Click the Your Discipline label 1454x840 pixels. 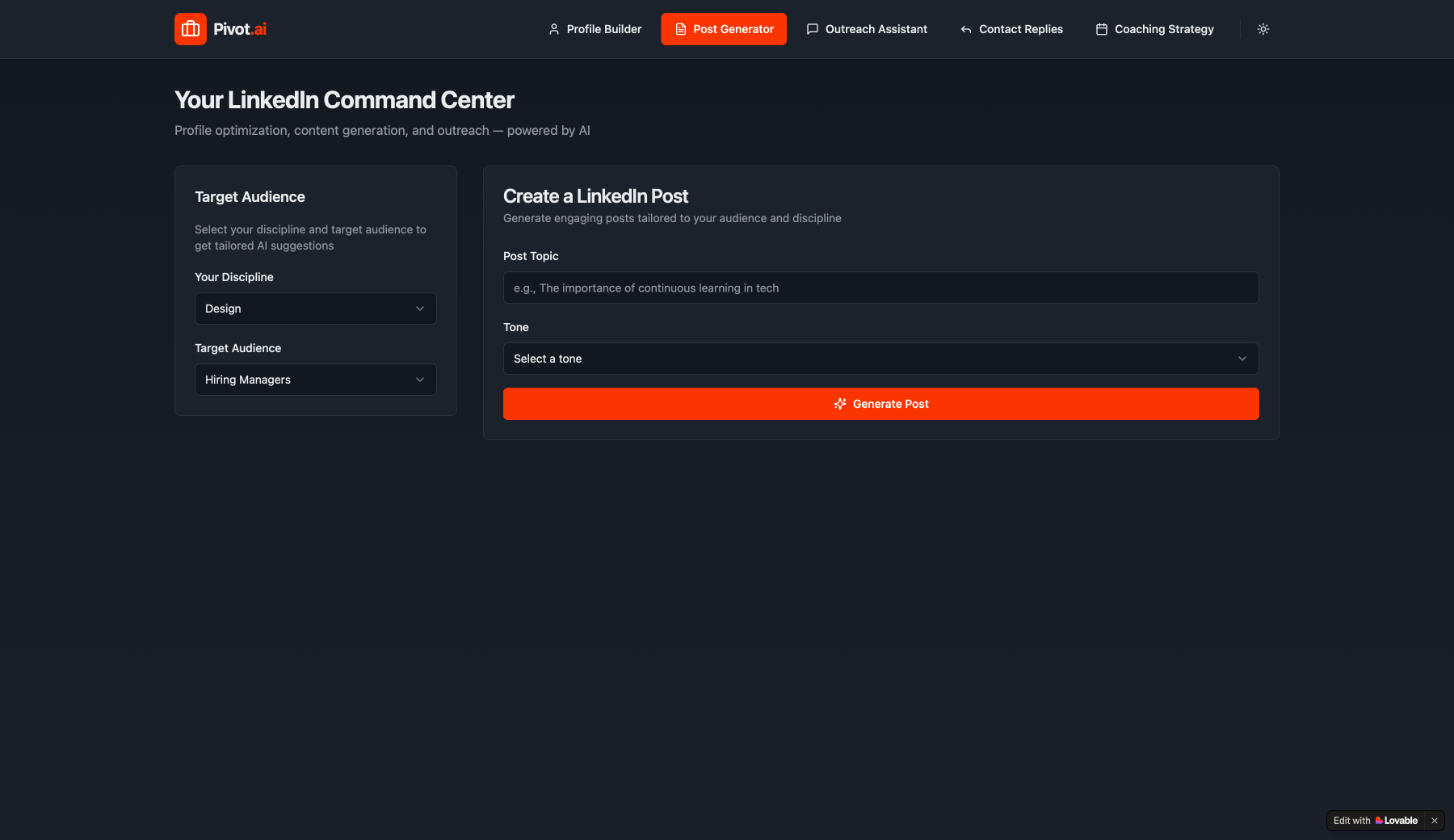tap(234, 277)
